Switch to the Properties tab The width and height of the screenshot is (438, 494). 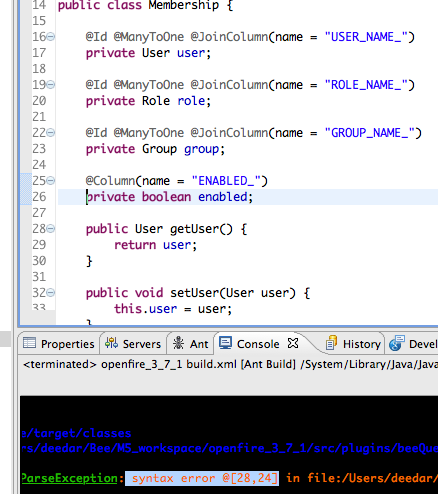tap(59, 344)
